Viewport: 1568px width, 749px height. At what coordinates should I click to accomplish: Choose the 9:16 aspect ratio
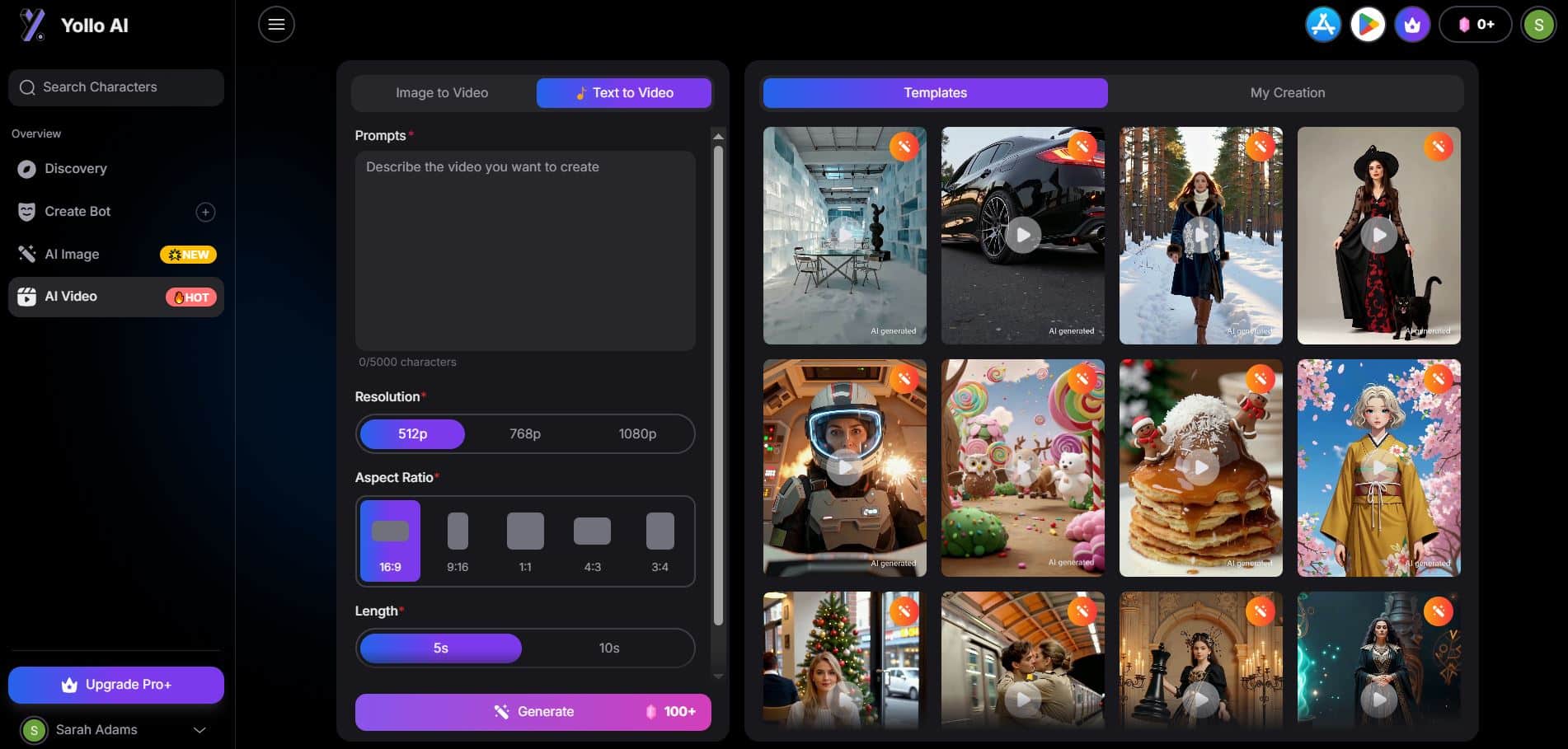(458, 541)
